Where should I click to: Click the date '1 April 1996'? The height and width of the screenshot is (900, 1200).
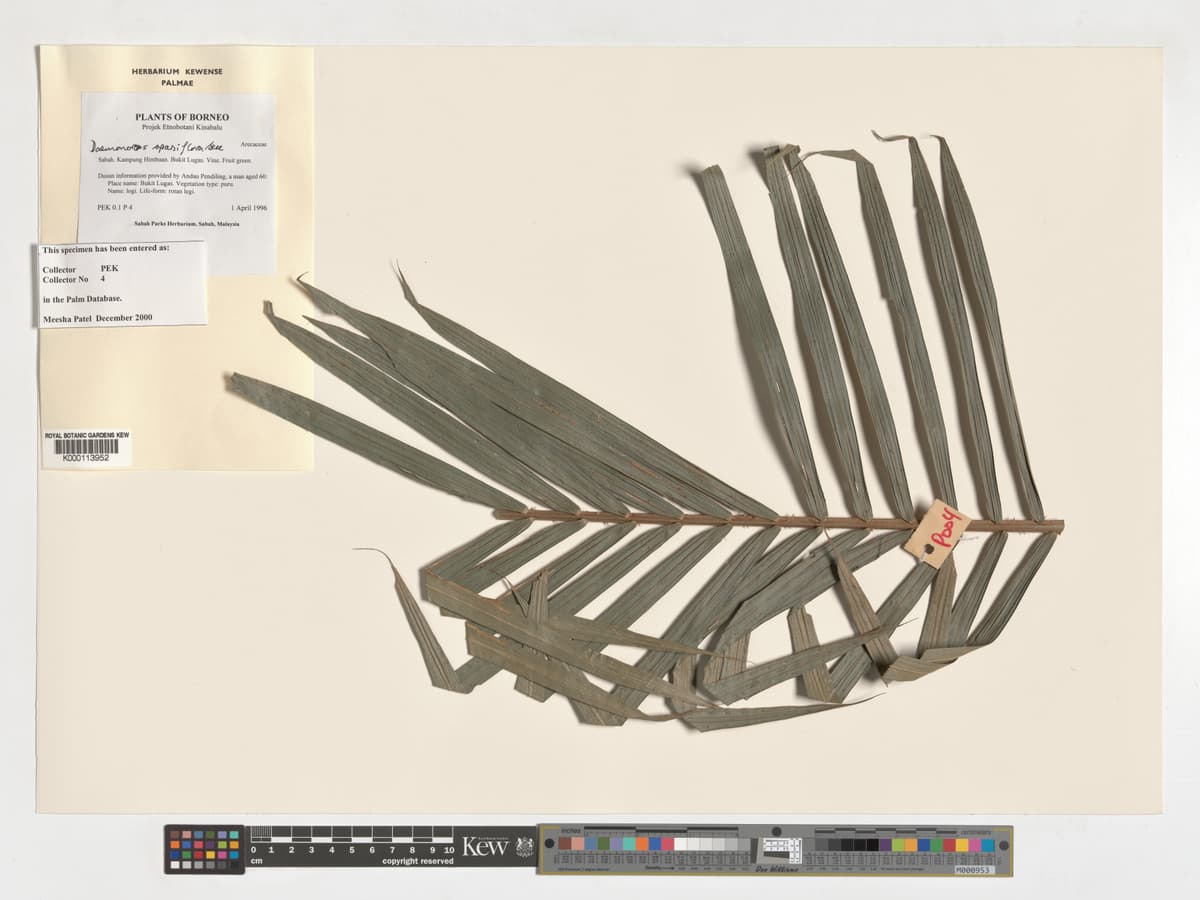point(247,207)
